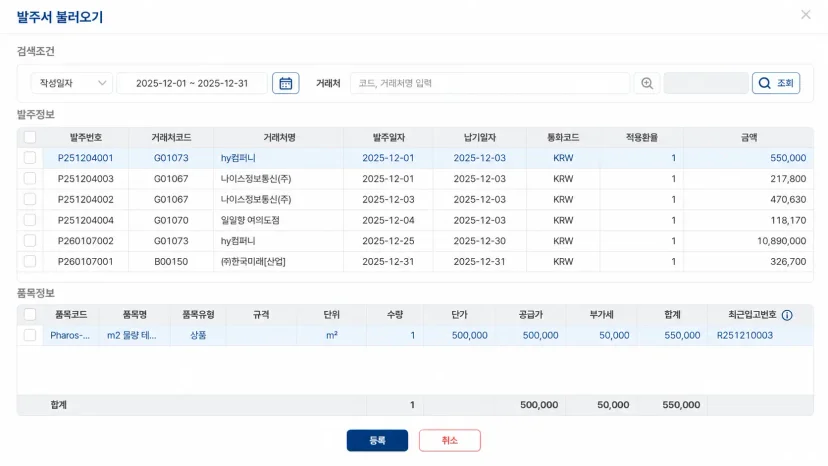The image size is (828, 466).
Task: Click the 등록 button
Action: pyautogui.click(x=377, y=441)
